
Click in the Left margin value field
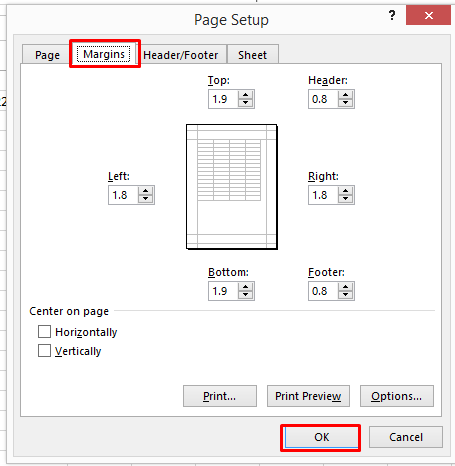[123, 195]
